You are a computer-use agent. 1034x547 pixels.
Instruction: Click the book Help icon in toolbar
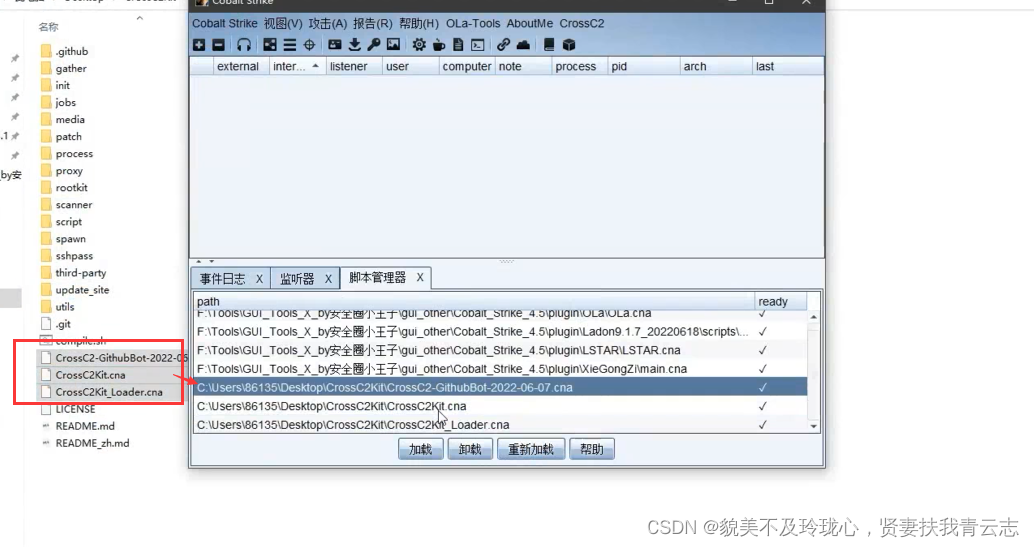click(549, 45)
